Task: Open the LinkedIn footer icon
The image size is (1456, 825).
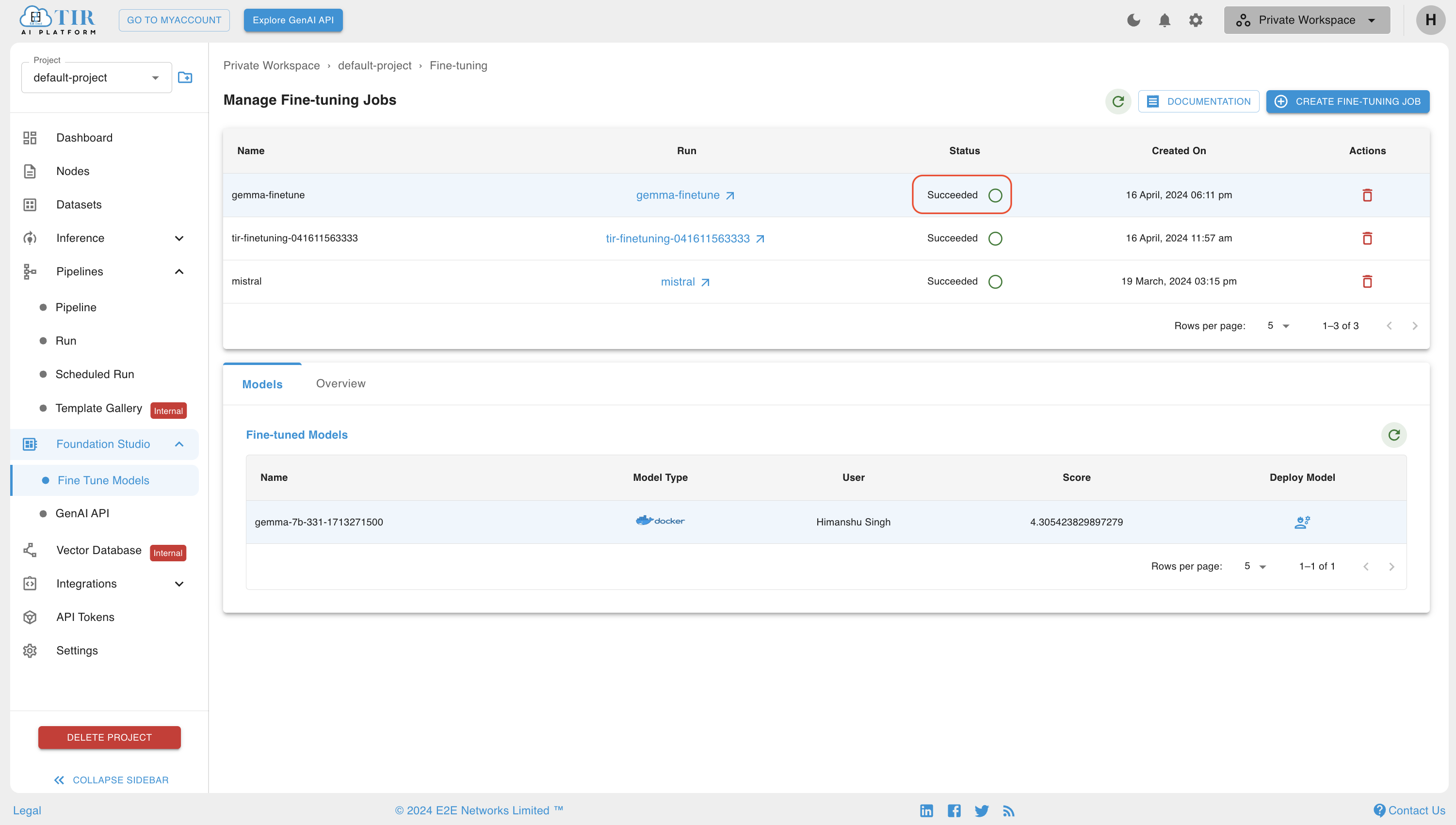Action: [926, 810]
